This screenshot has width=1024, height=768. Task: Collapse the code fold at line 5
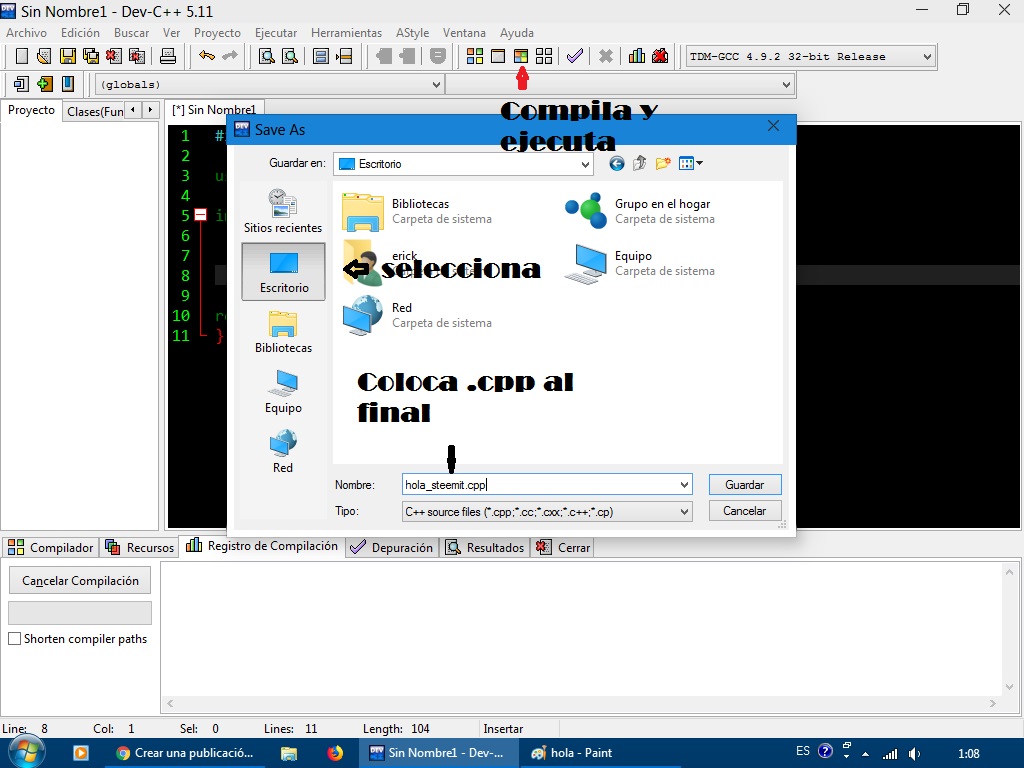click(200, 215)
